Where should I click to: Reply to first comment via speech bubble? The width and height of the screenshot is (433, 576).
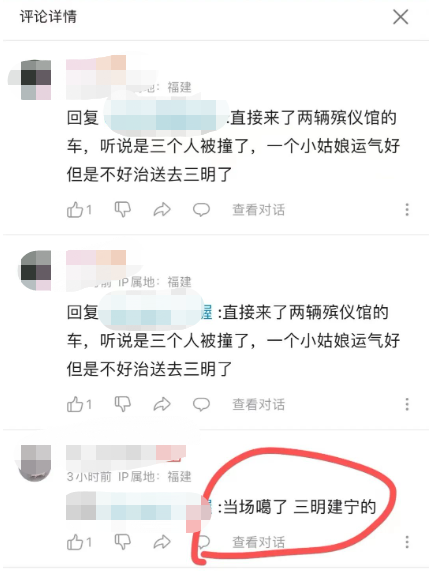pos(201,210)
